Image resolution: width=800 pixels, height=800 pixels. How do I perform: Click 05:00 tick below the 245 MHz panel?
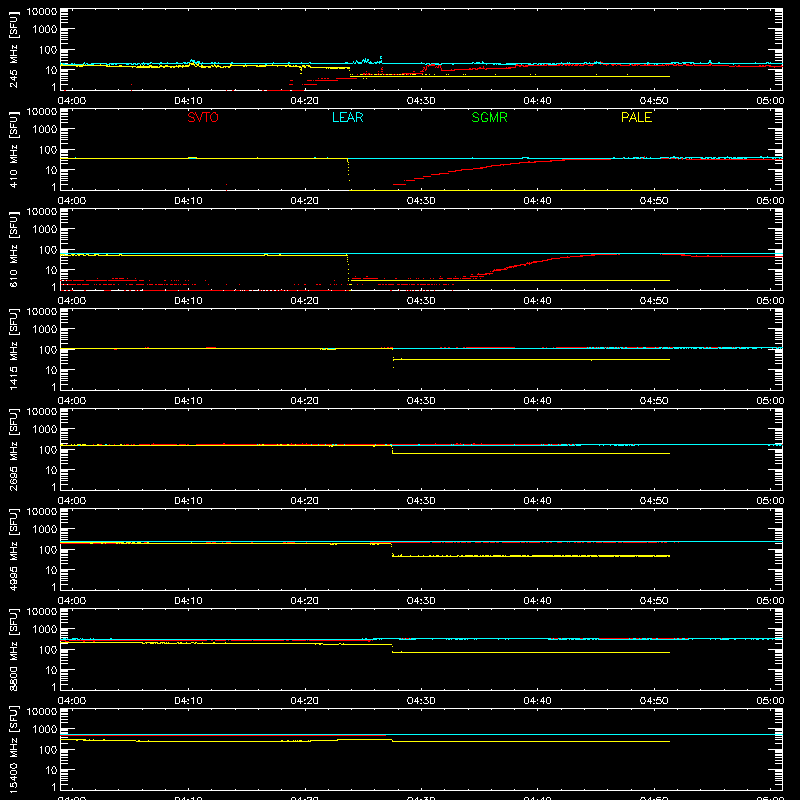coord(770,101)
